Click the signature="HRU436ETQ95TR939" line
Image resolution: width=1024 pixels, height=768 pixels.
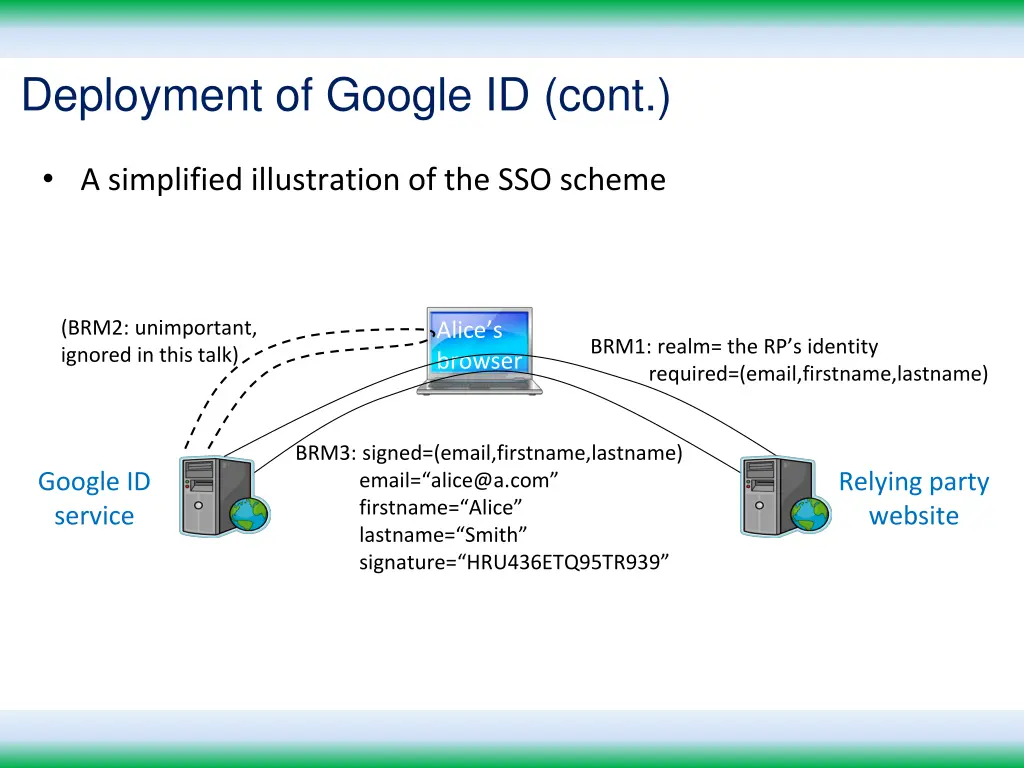coord(514,562)
